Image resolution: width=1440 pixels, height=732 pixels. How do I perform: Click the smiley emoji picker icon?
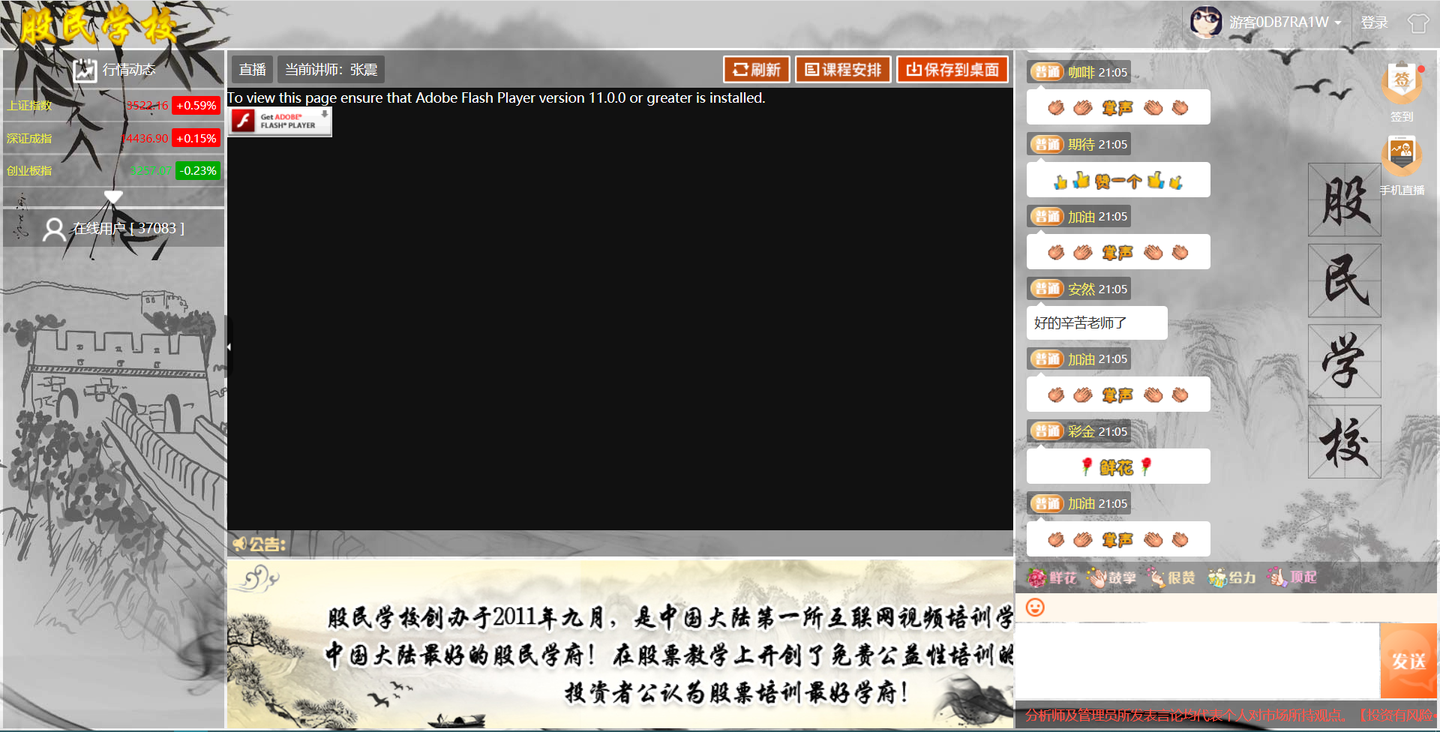(x=1035, y=607)
